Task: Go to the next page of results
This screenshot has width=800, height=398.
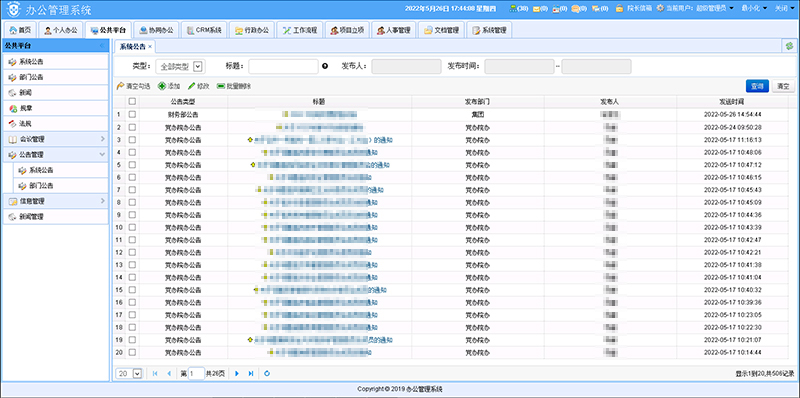Action: (237, 374)
